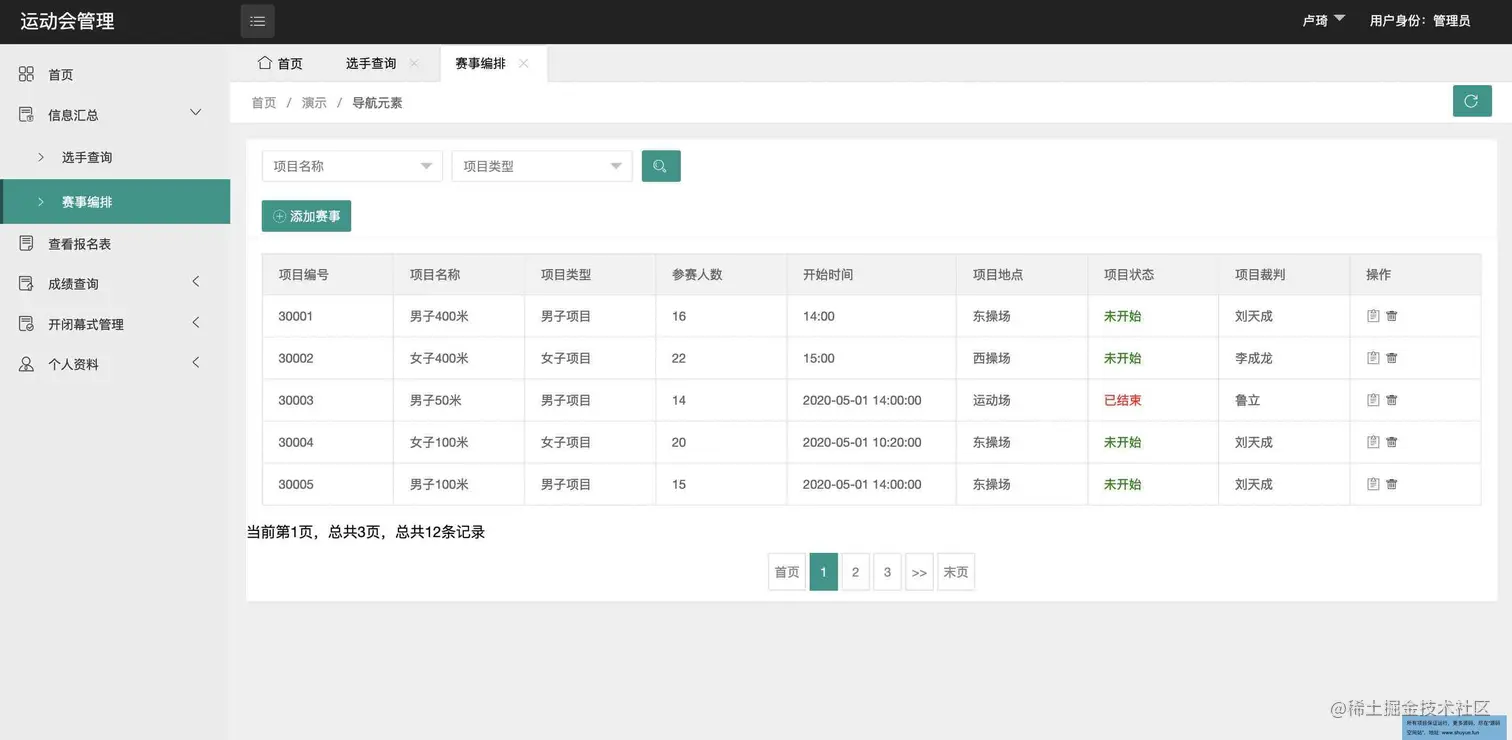Image resolution: width=1512 pixels, height=740 pixels.
Task: Edit event 30004 using its edit icon
Action: (x=1373, y=442)
